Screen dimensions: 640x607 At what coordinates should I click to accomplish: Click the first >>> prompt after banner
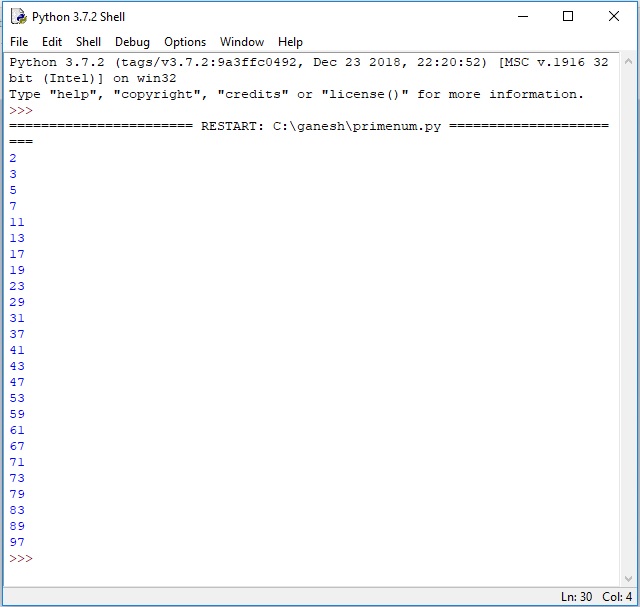(21, 110)
